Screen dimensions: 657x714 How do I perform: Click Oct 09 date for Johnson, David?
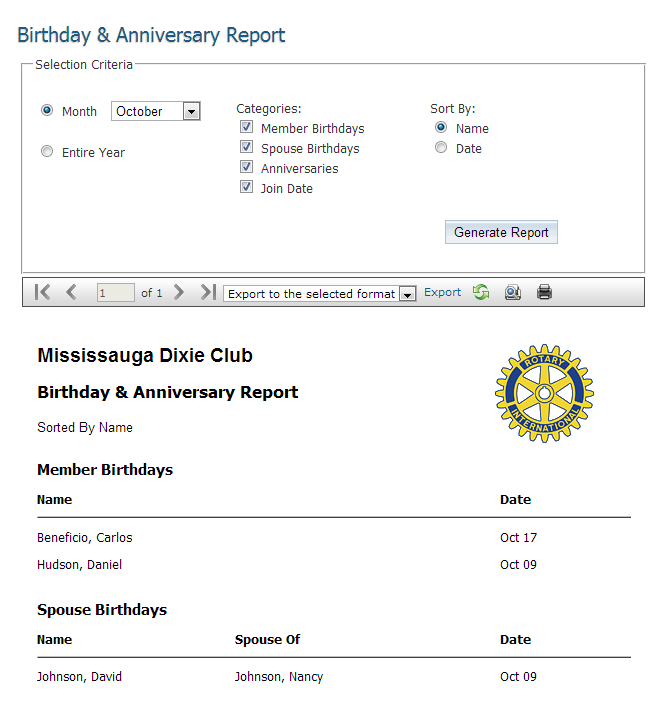(x=518, y=677)
